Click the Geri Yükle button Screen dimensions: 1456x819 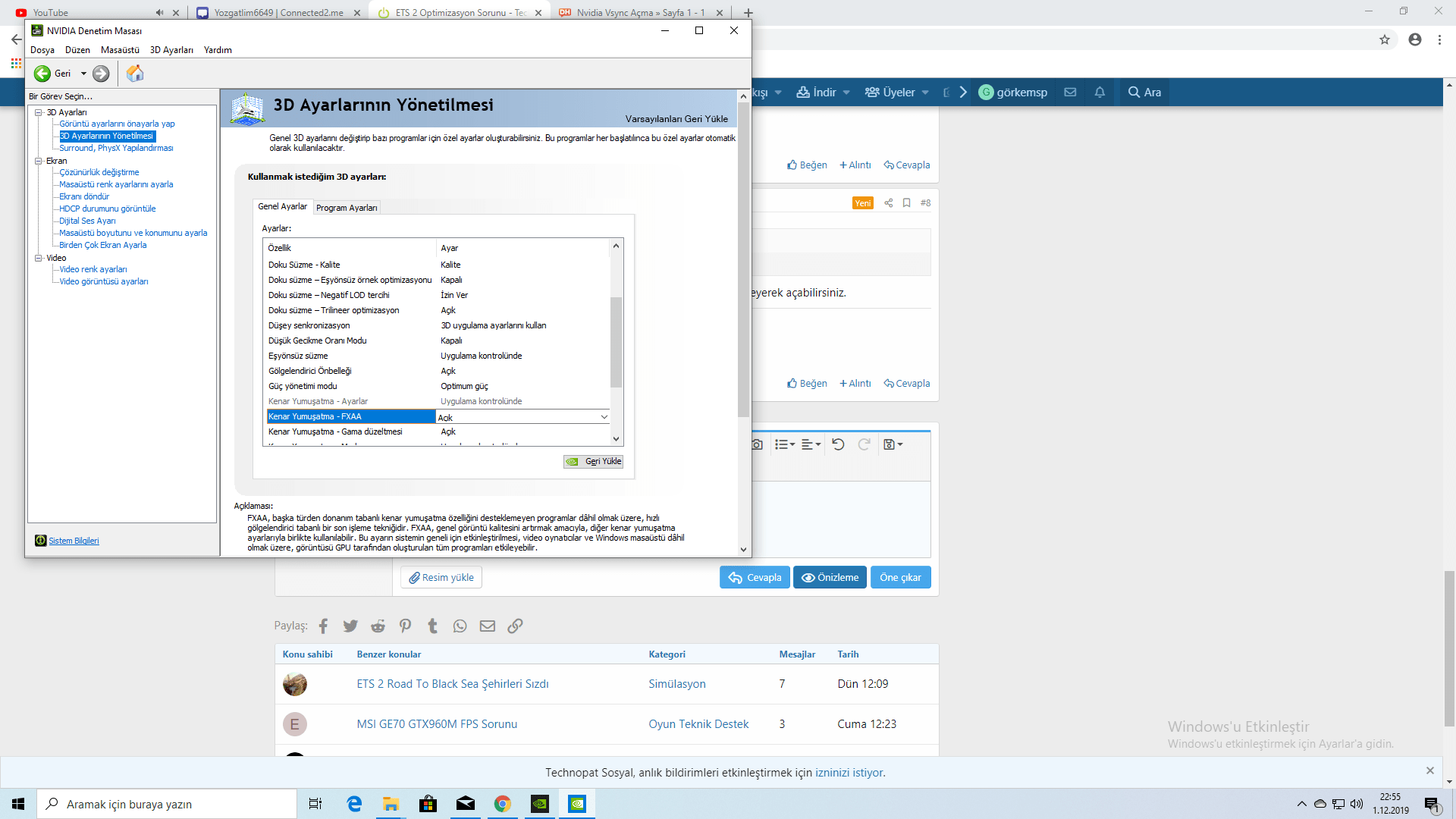(594, 461)
